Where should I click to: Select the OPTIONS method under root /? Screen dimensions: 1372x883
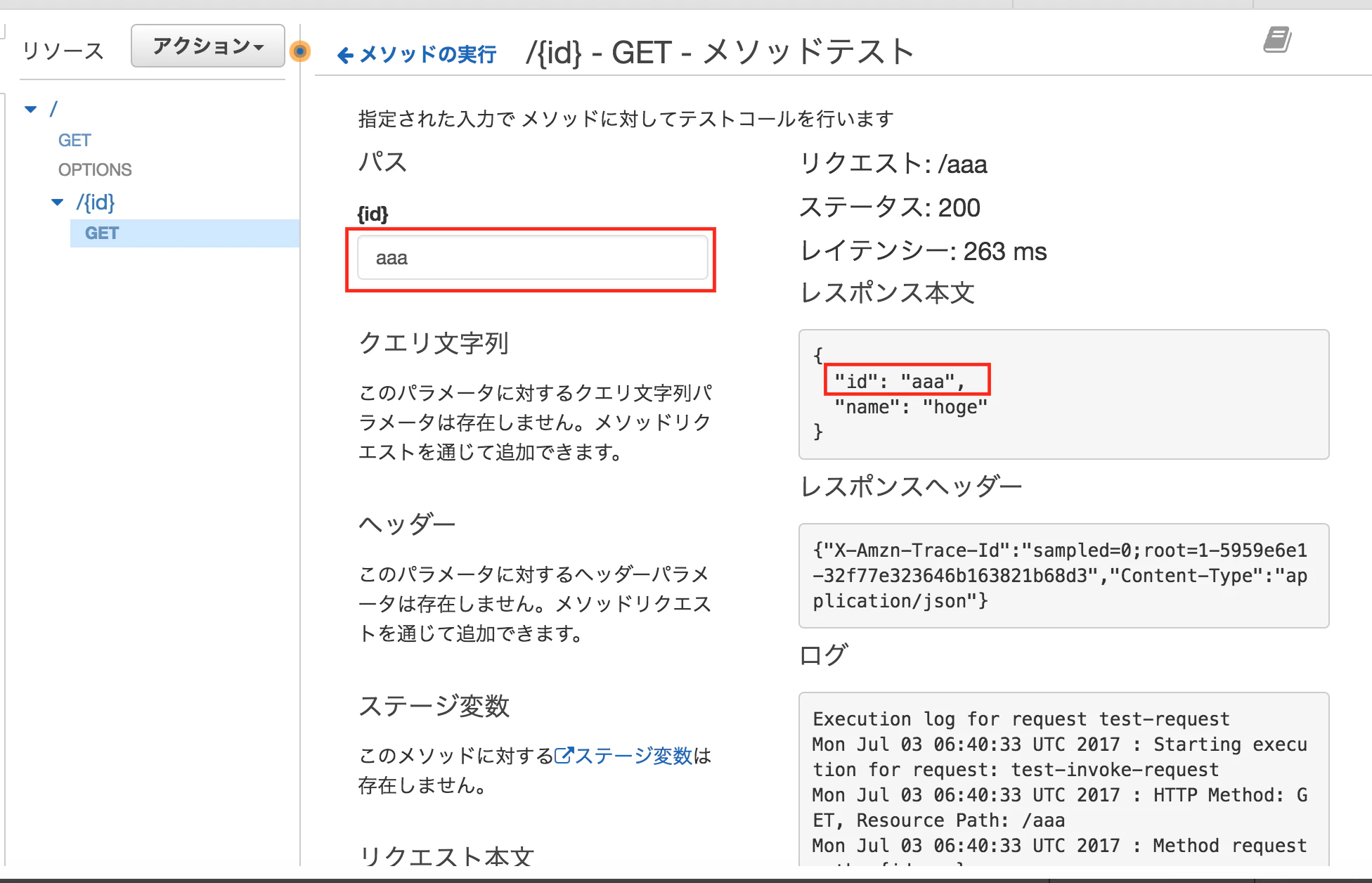pos(95,170)
